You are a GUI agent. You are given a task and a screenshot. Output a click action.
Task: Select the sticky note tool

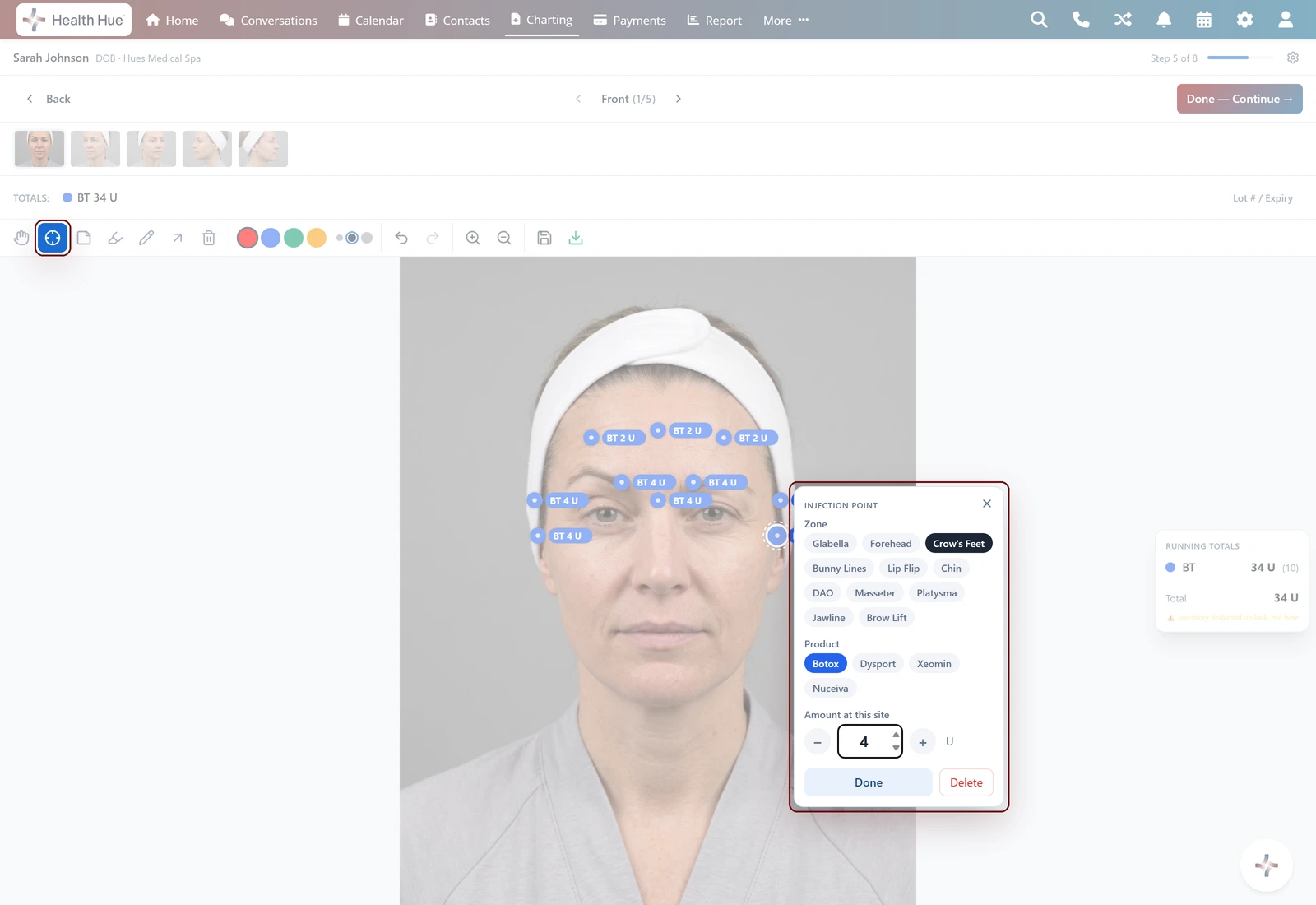(84, 238)
